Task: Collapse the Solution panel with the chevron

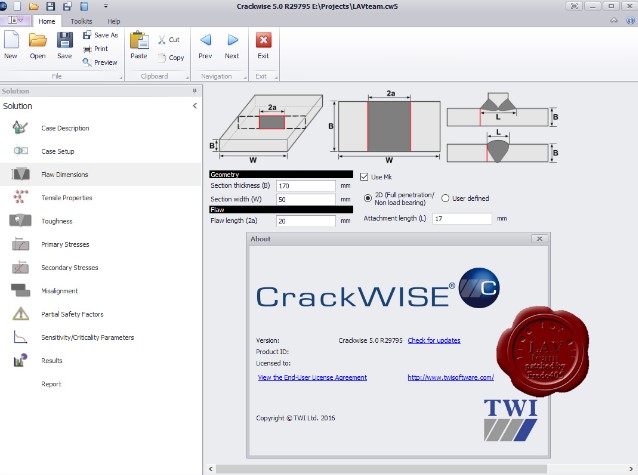Action: (x=195, y=106)
